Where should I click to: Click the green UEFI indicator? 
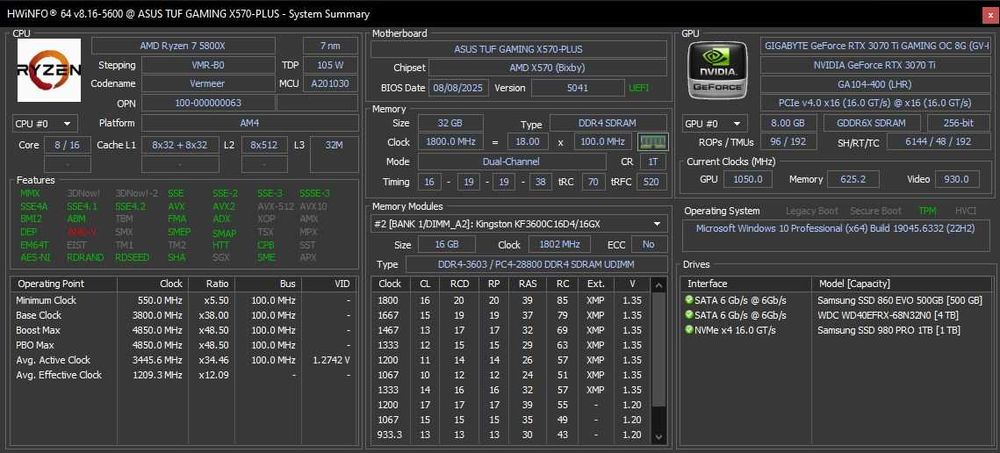click(638, 88)
